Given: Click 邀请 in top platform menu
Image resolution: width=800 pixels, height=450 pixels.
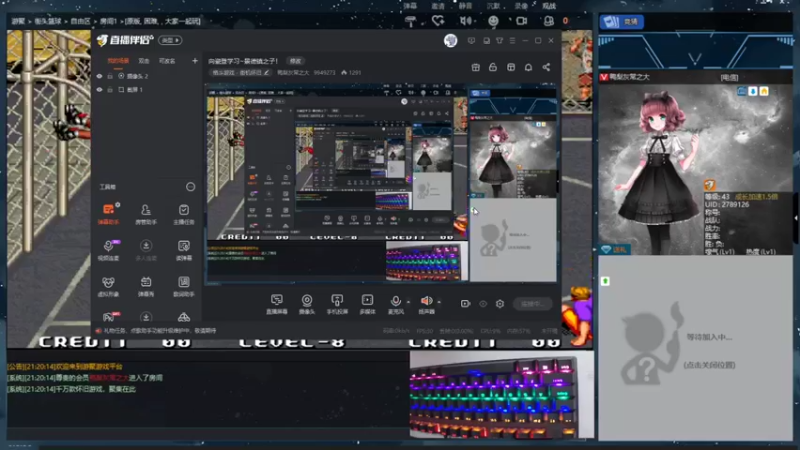Looking at the screenshot, I should 438,6.
